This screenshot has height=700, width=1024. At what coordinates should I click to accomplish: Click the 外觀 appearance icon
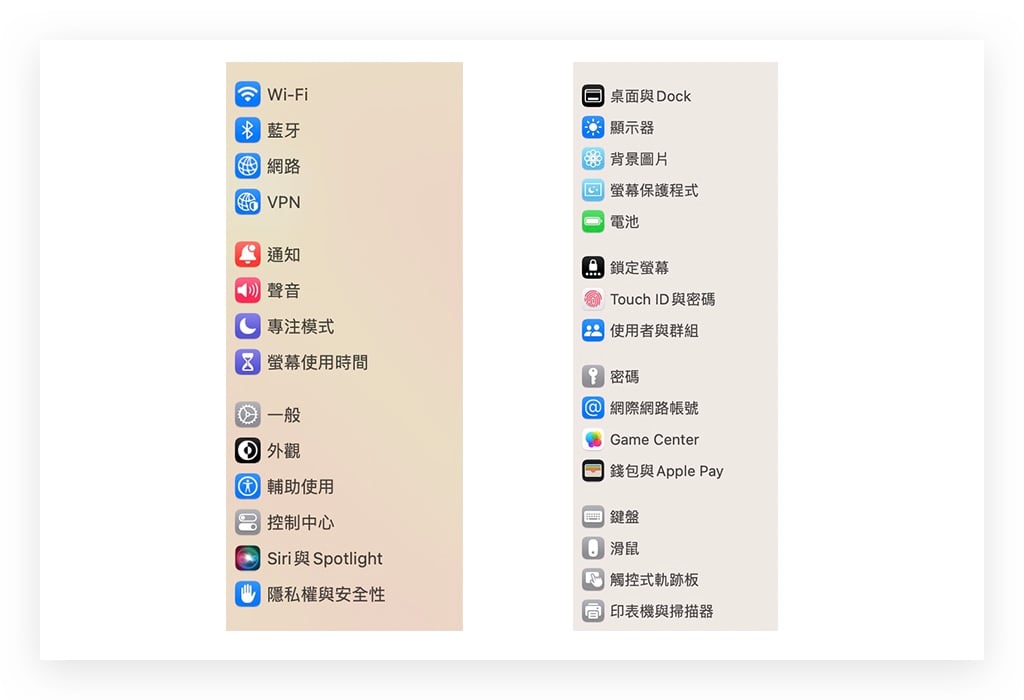[x=248, y=451]
